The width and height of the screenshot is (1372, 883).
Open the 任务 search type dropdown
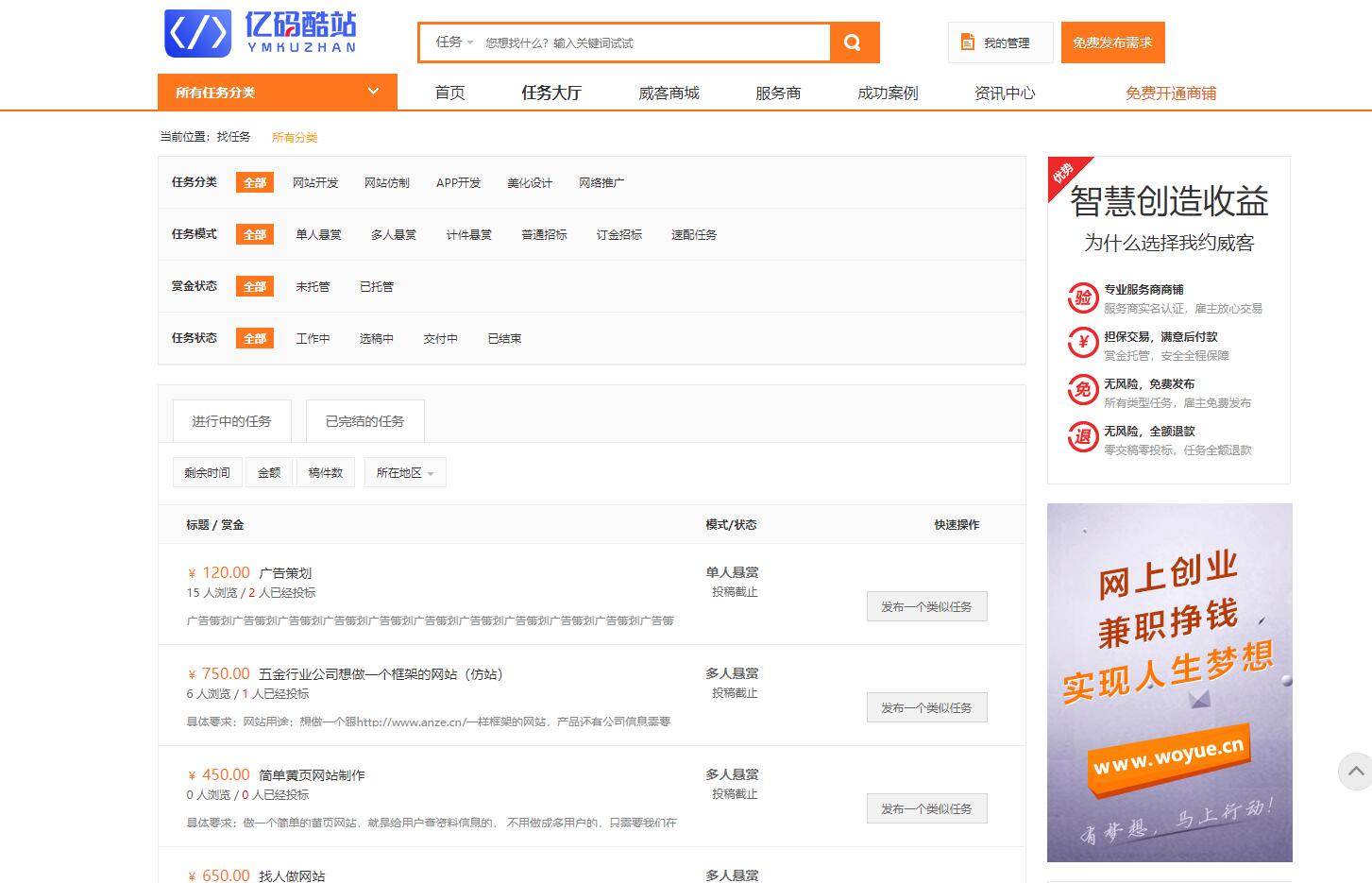(x=454, y=42)
